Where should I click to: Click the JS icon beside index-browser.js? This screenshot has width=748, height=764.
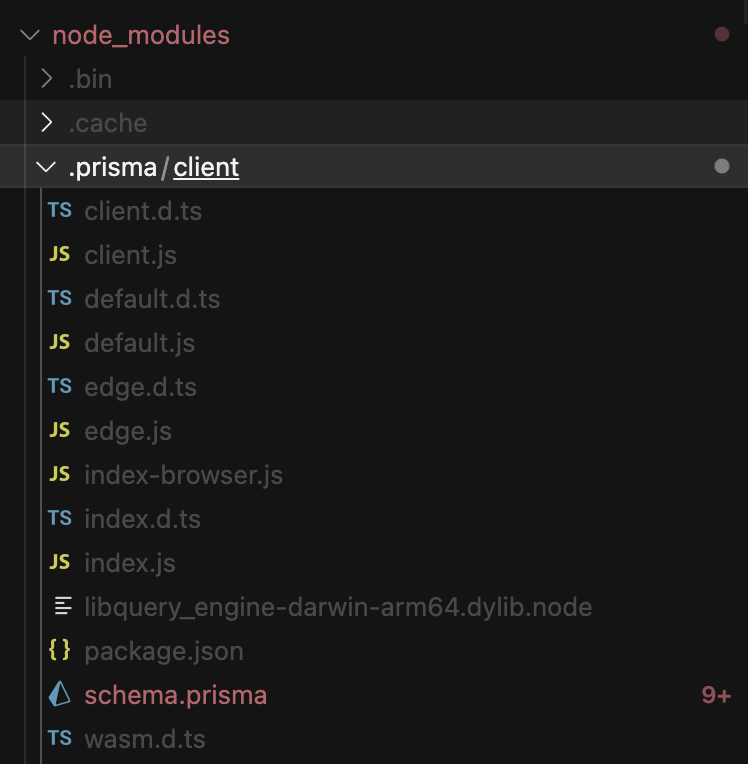(60, 474)
